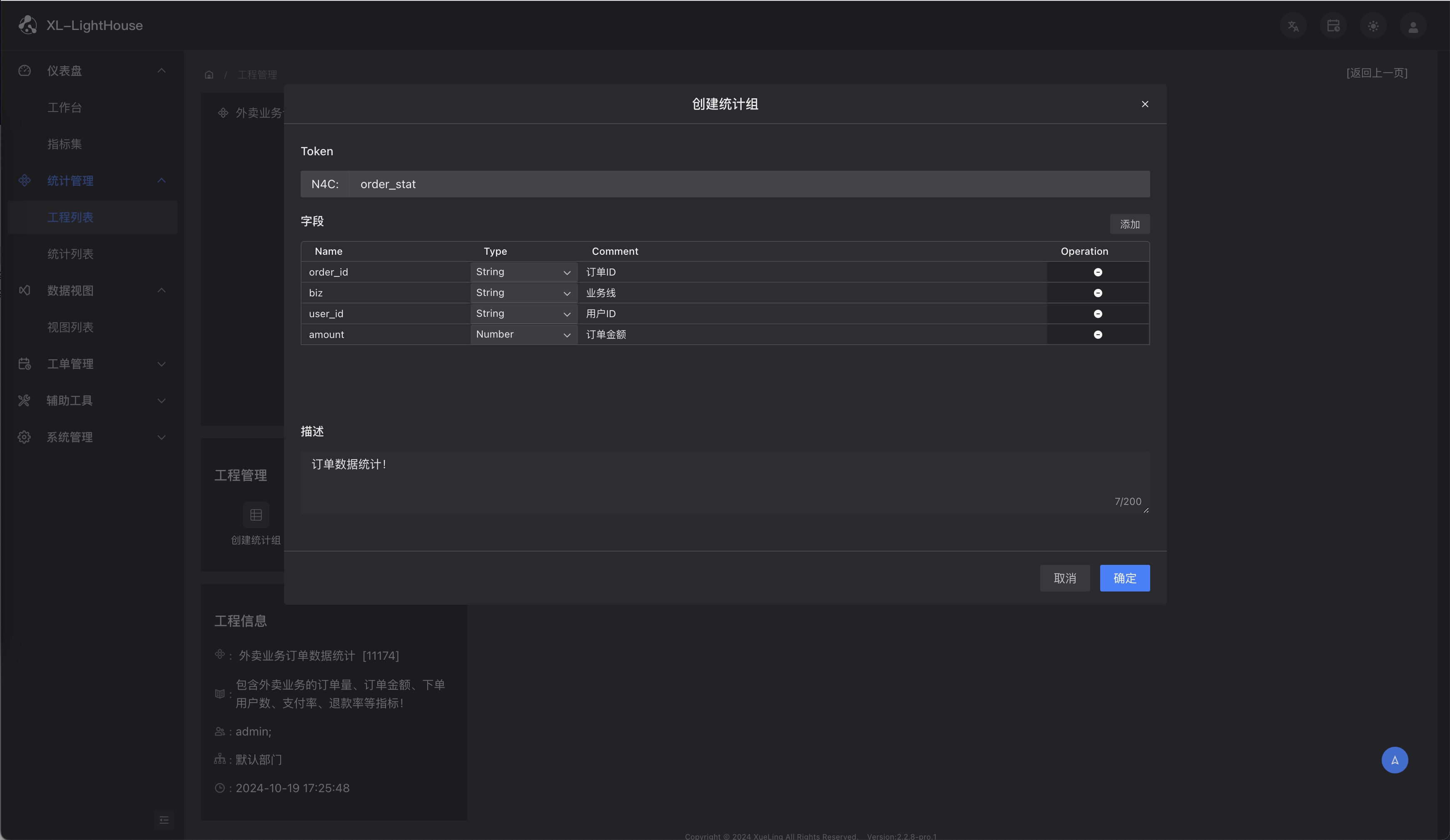Click the 2024-10-19 17:25:48 timestamp
The image size is (1450, 840).
click(292, 788)
